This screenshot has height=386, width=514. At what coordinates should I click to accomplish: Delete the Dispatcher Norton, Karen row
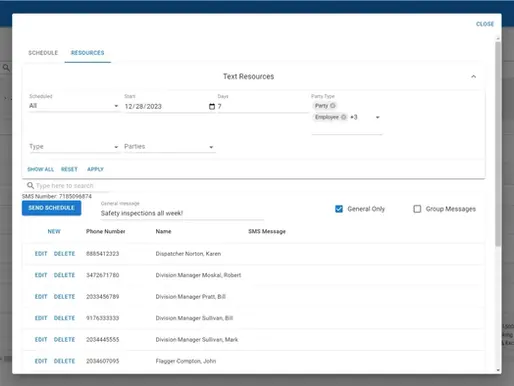tap(64, 254)
